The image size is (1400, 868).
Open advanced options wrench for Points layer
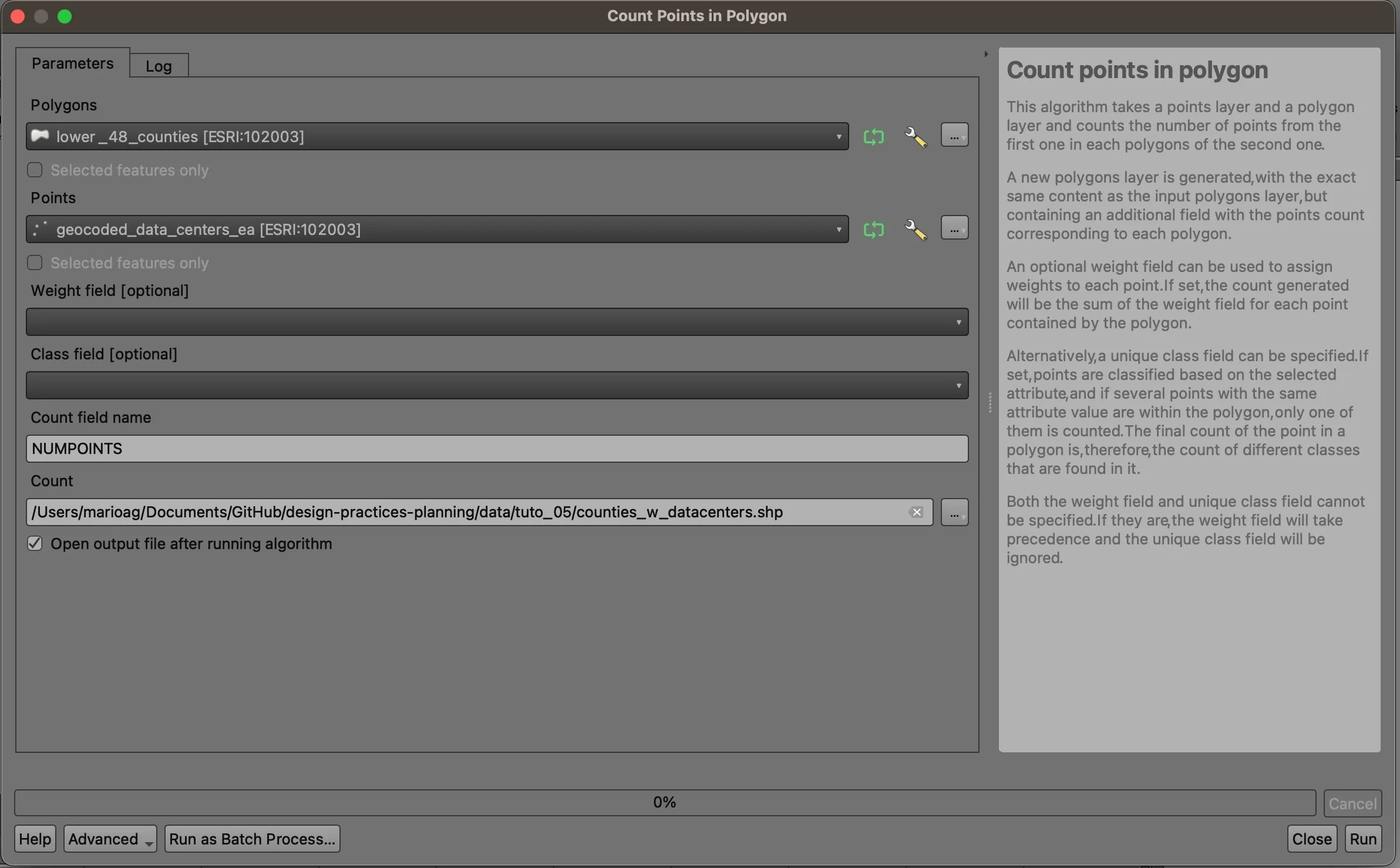[915, 230]
